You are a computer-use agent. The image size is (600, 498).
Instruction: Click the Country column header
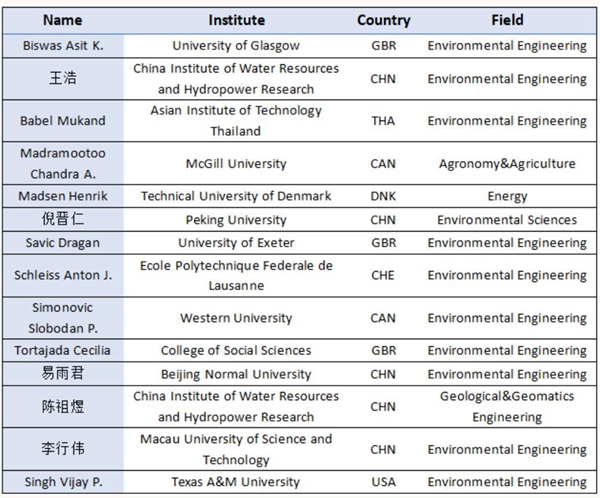(x=383, y=20)
